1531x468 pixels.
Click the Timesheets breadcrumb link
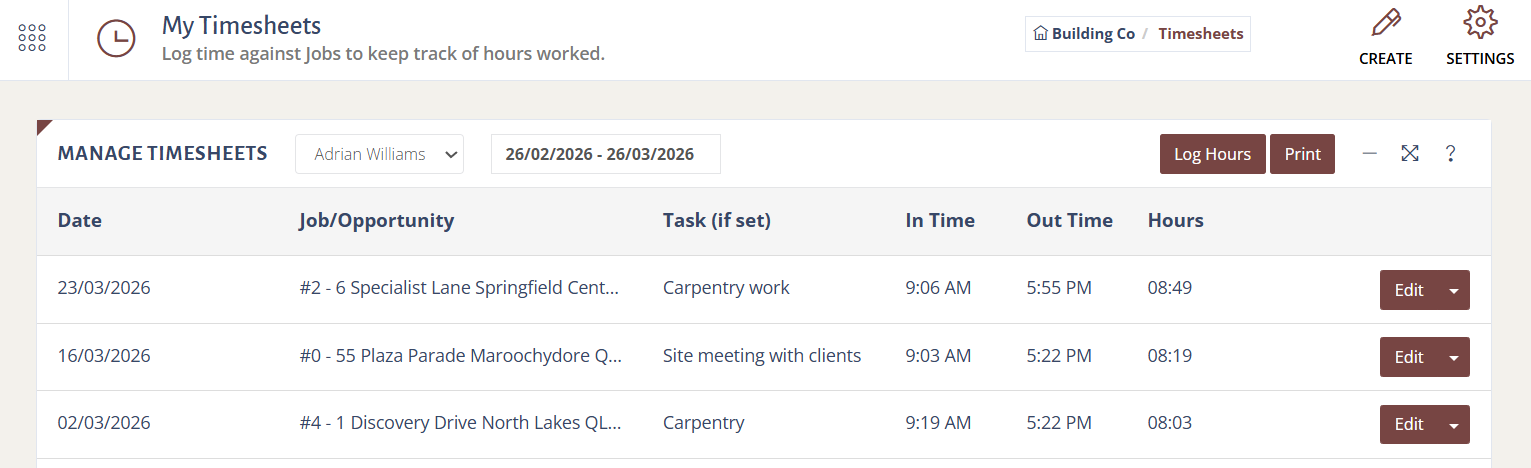1201,34
